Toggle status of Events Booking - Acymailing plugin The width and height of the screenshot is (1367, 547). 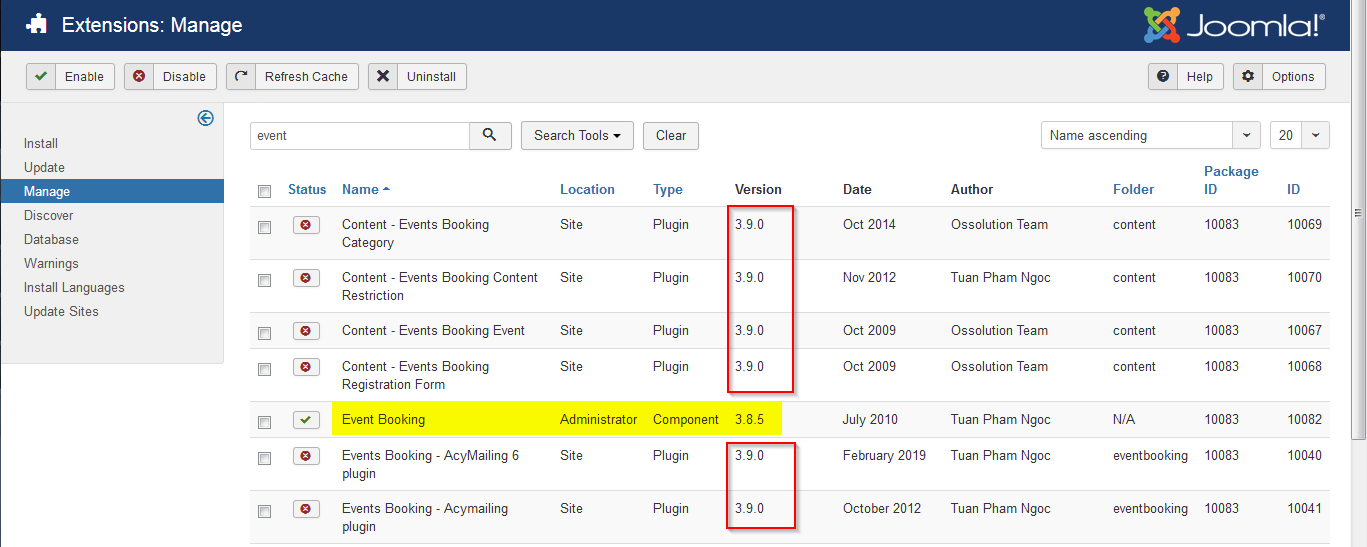306,509
